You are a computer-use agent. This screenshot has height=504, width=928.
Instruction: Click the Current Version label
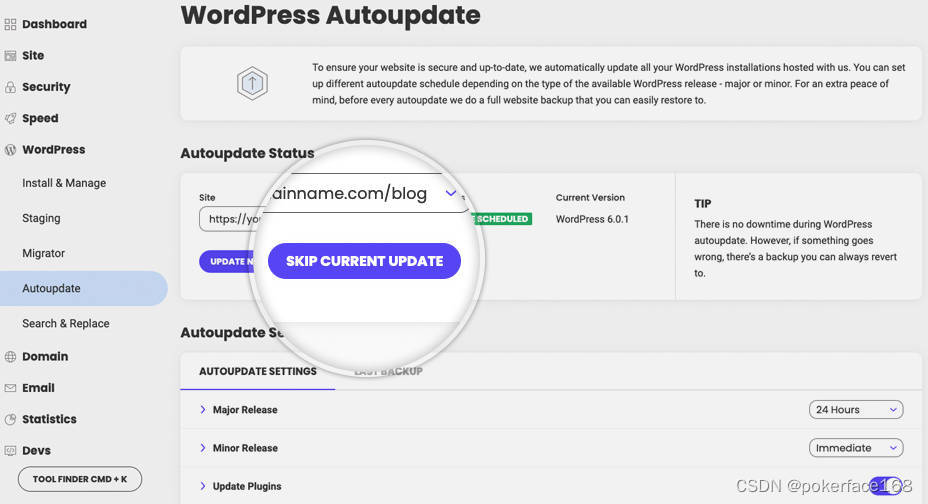[x=590, y=198]
